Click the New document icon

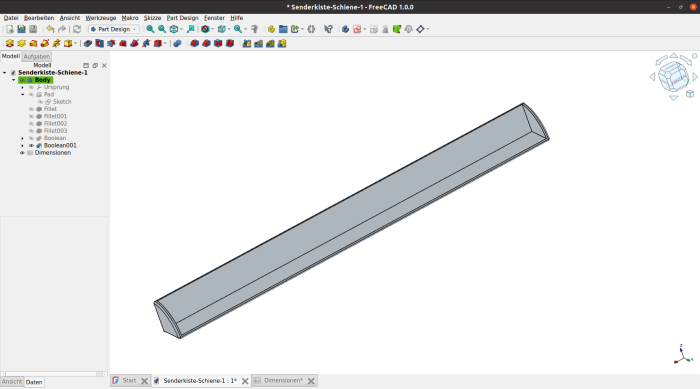pos(10,29)
